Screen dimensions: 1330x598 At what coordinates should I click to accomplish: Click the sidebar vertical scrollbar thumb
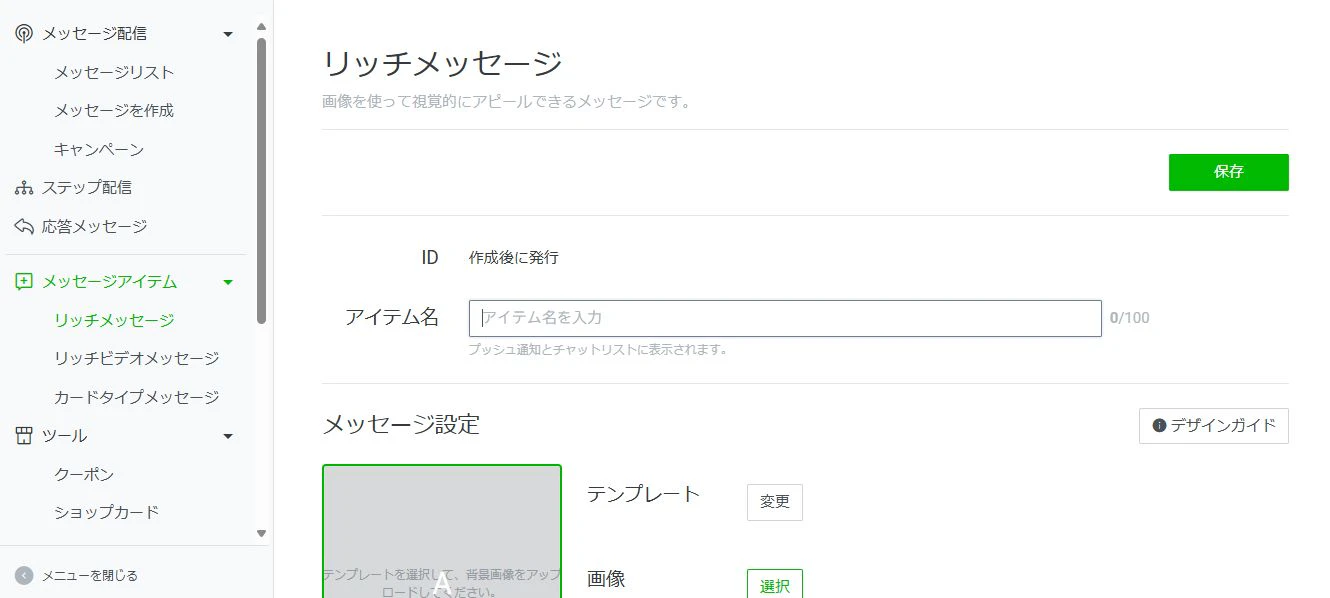coord(262,180)
